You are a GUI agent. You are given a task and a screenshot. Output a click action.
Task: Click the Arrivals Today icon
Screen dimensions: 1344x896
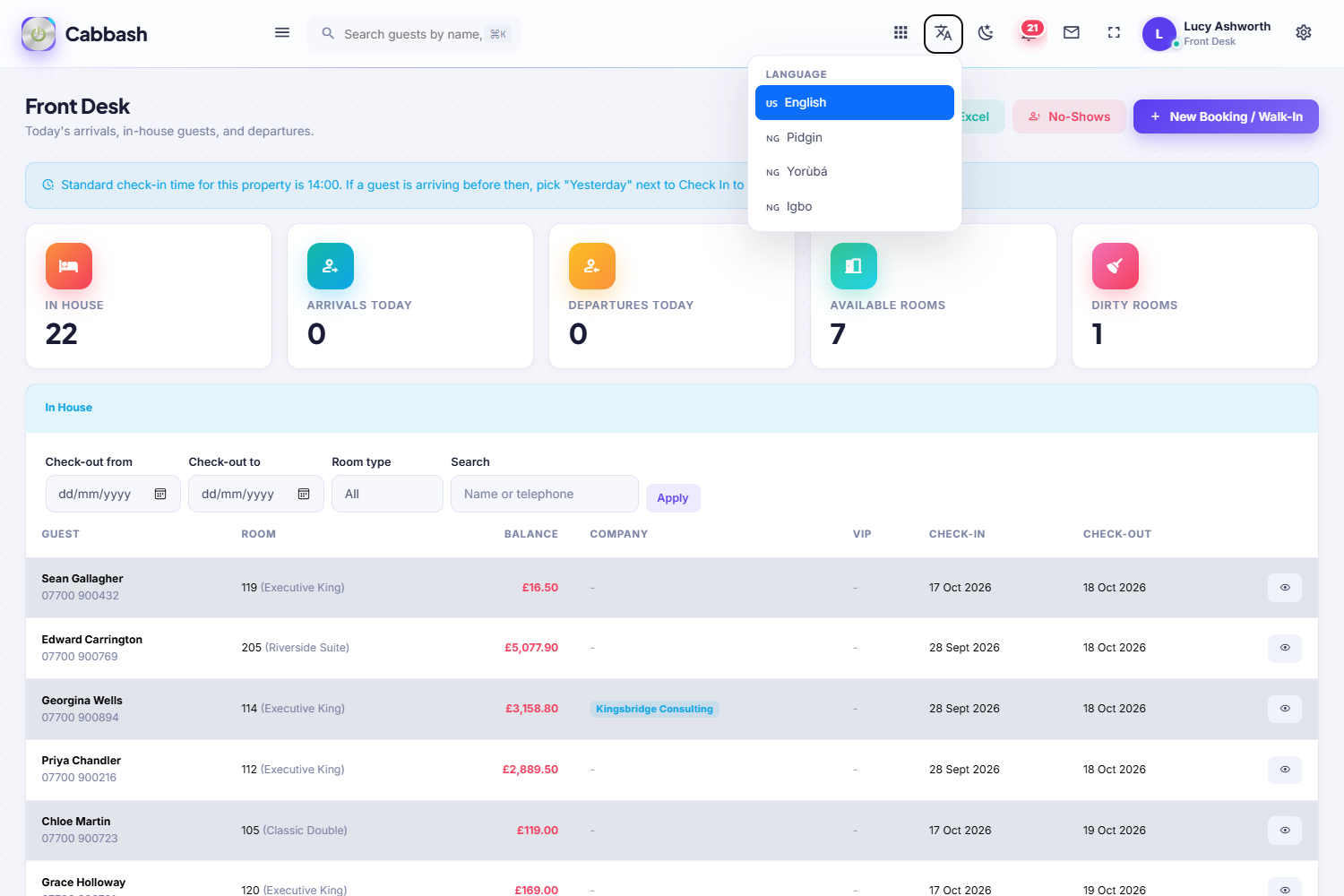331,266
